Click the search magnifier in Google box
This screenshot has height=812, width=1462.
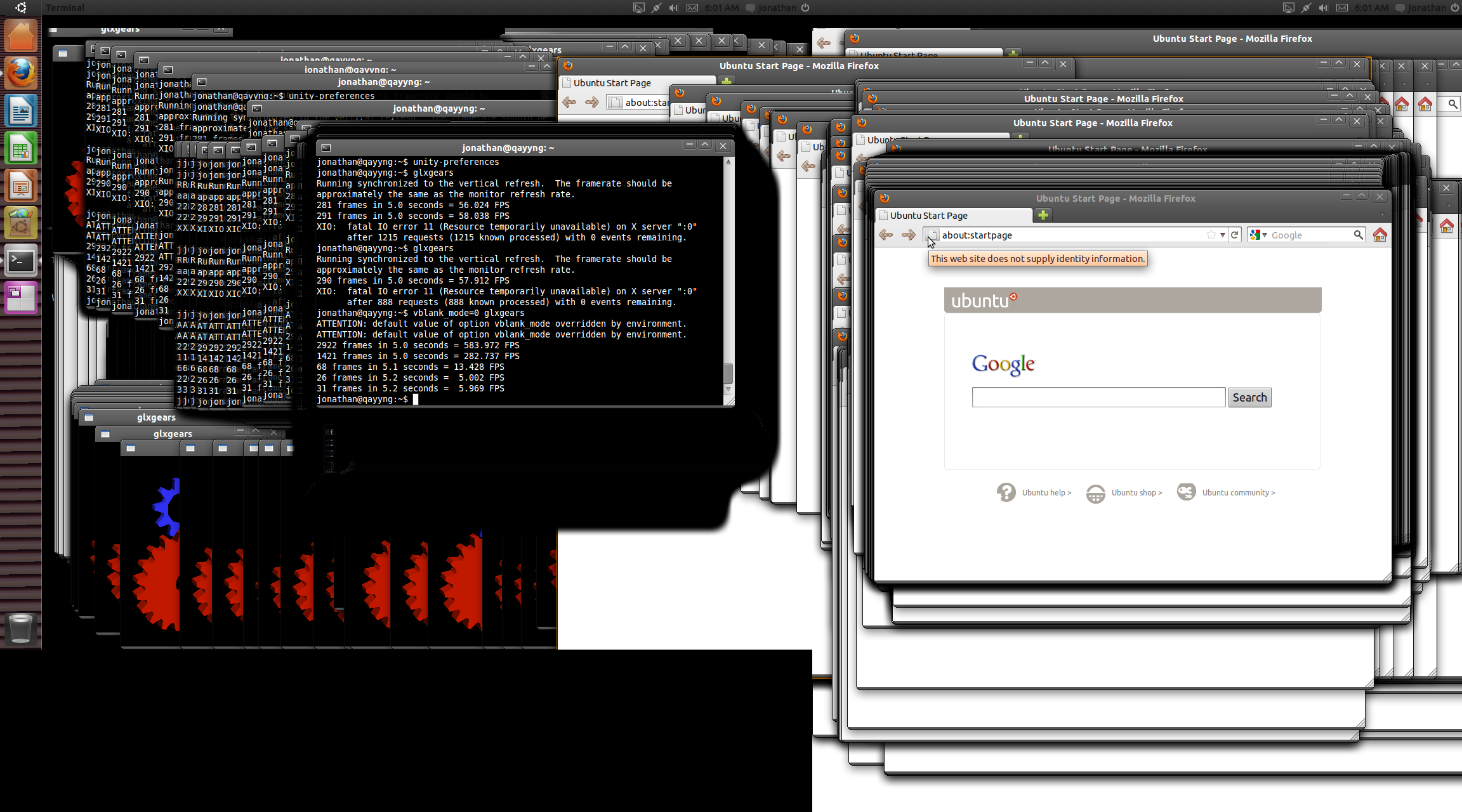1358,235
